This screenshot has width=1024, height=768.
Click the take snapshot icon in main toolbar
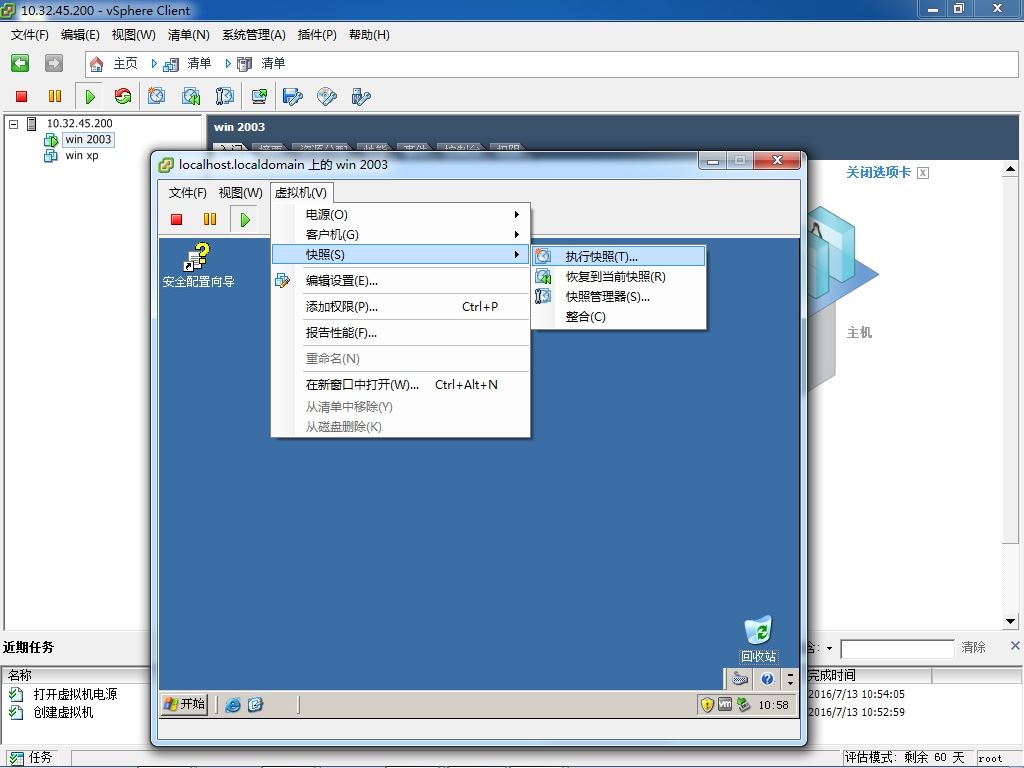[x=156, y=97]
